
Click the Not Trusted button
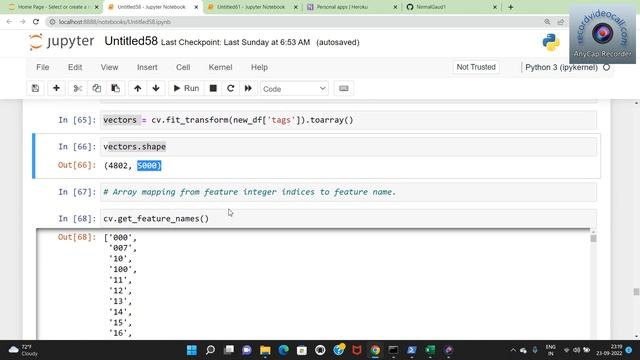(476, 67)
